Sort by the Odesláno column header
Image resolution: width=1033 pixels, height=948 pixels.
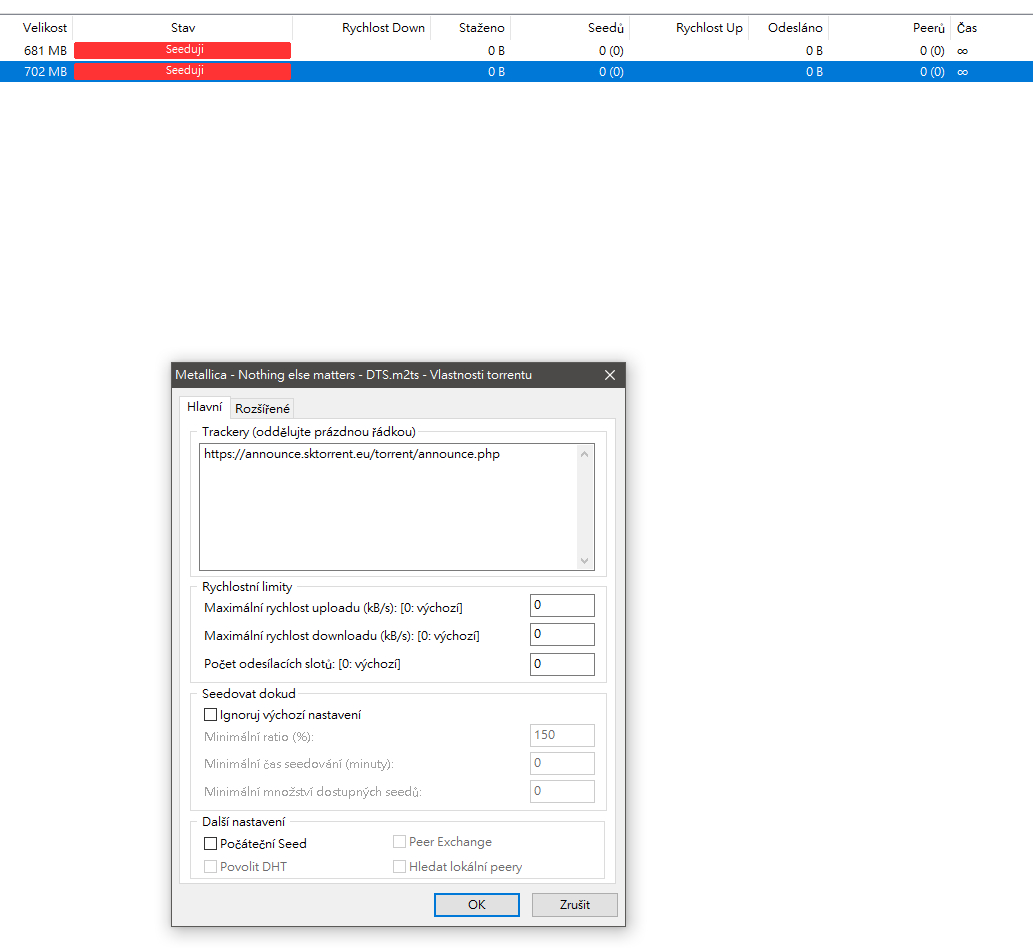coord(789,28)
